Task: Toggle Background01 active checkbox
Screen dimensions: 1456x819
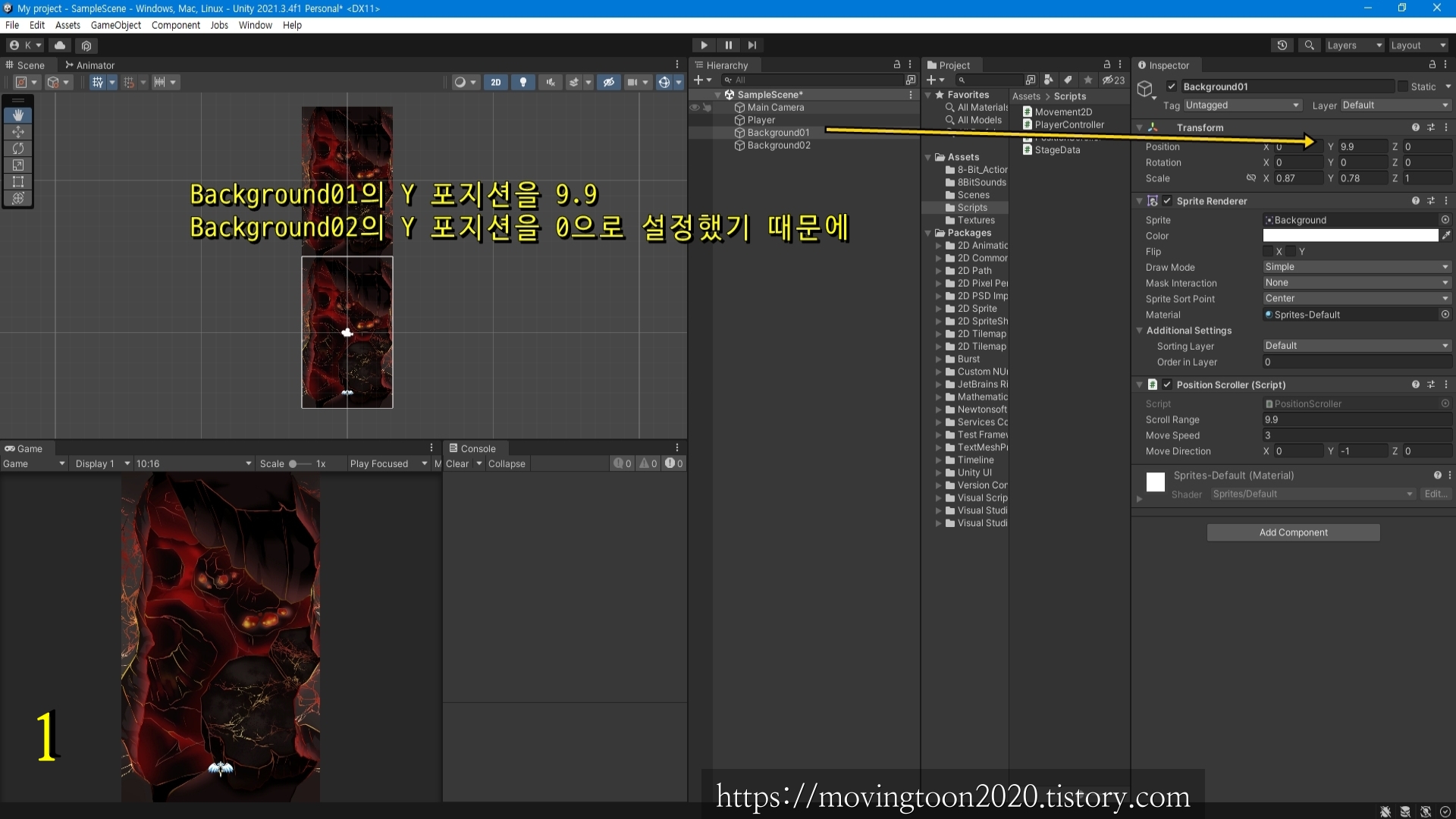Action: tap(1172, 86)
